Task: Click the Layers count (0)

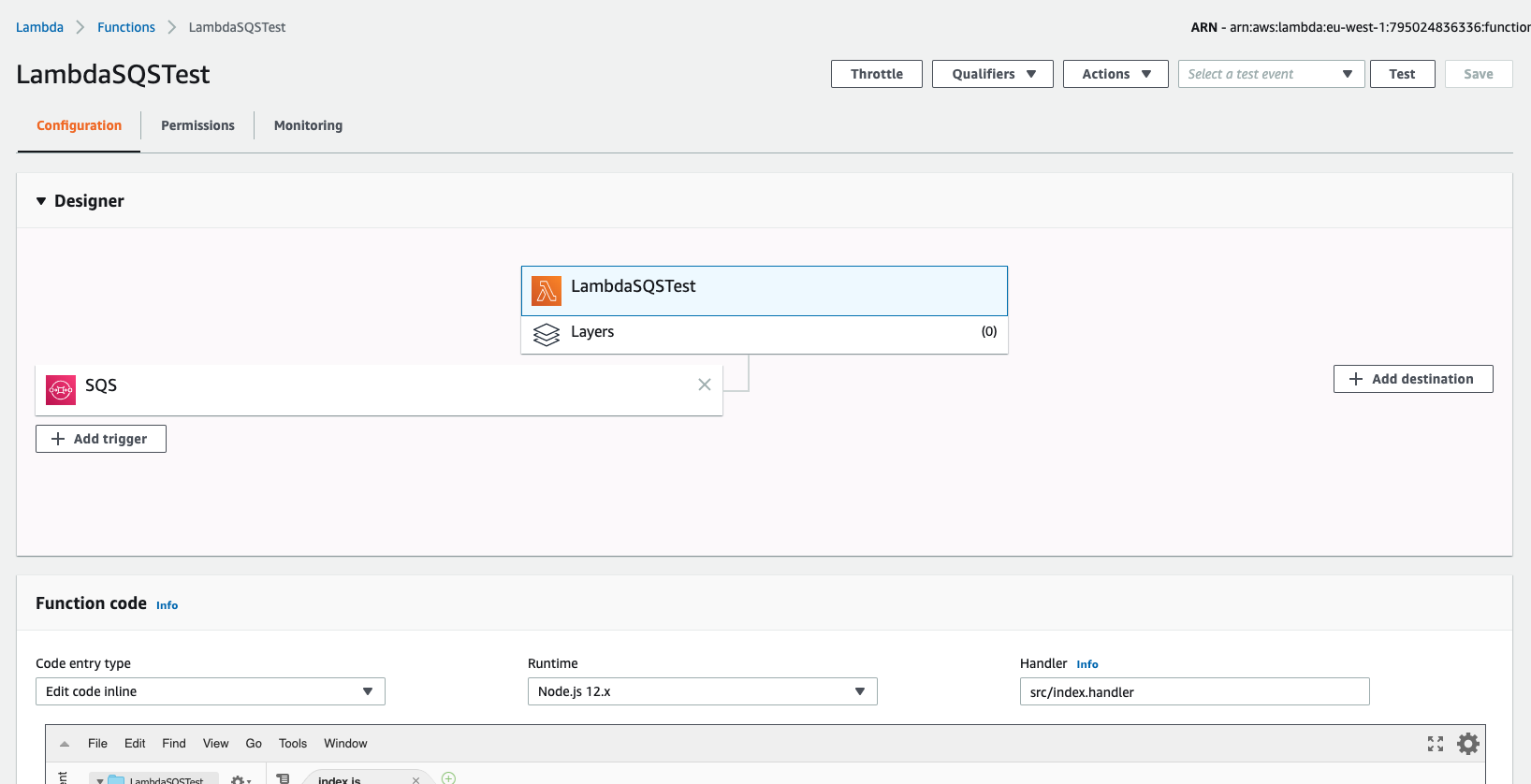Action: (x=989, y=331)
